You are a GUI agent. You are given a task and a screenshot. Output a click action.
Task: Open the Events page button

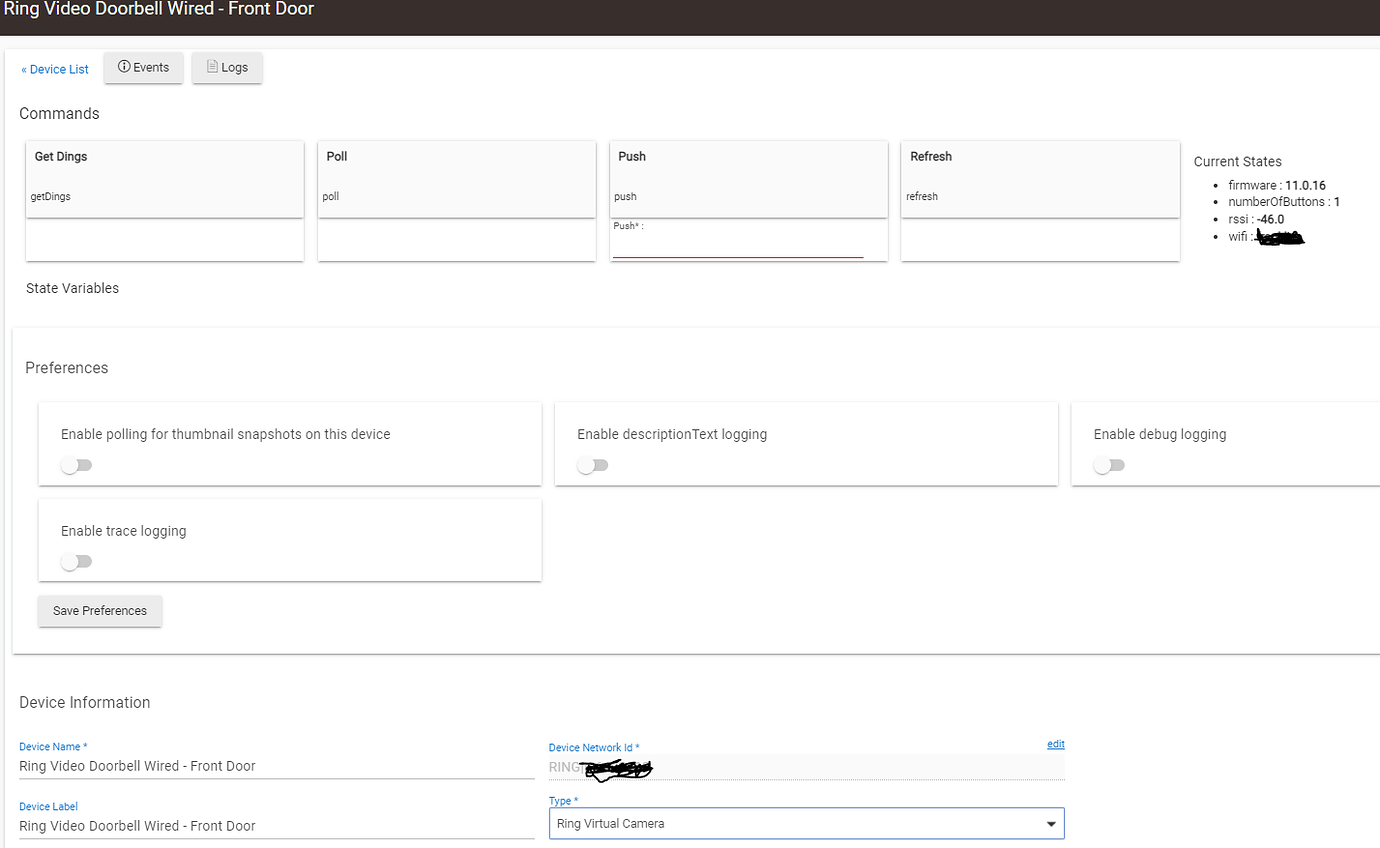[143, 67]
